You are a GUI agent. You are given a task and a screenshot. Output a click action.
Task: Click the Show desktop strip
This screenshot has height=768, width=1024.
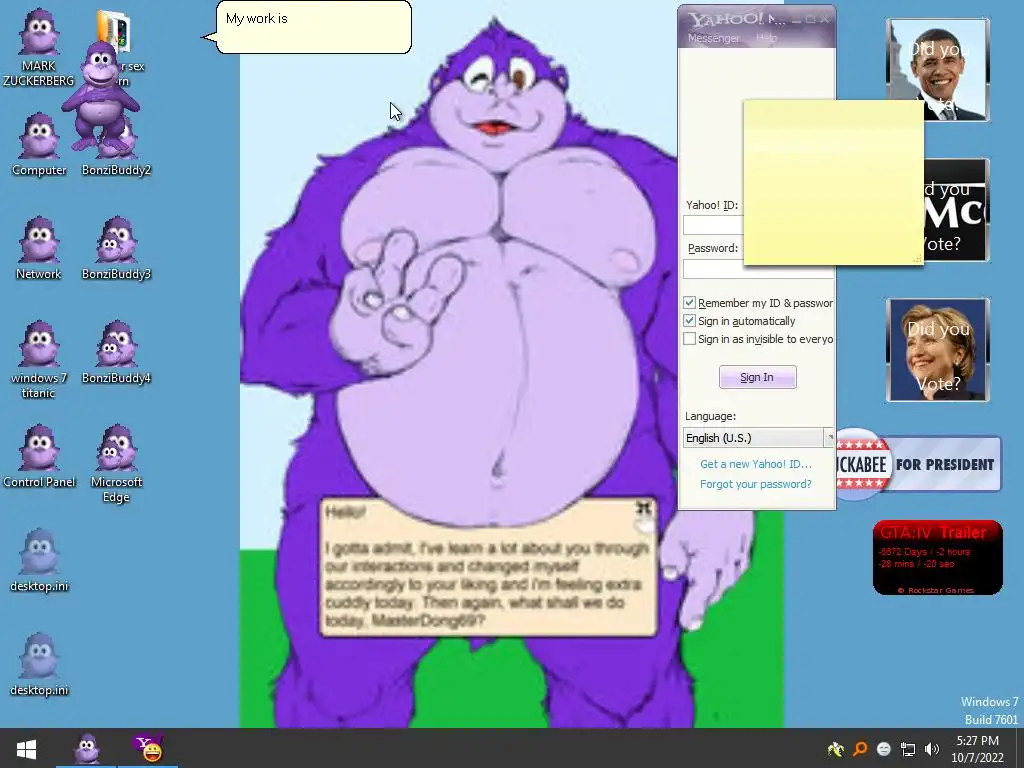pyautogui.click(x=1019, y=748)
